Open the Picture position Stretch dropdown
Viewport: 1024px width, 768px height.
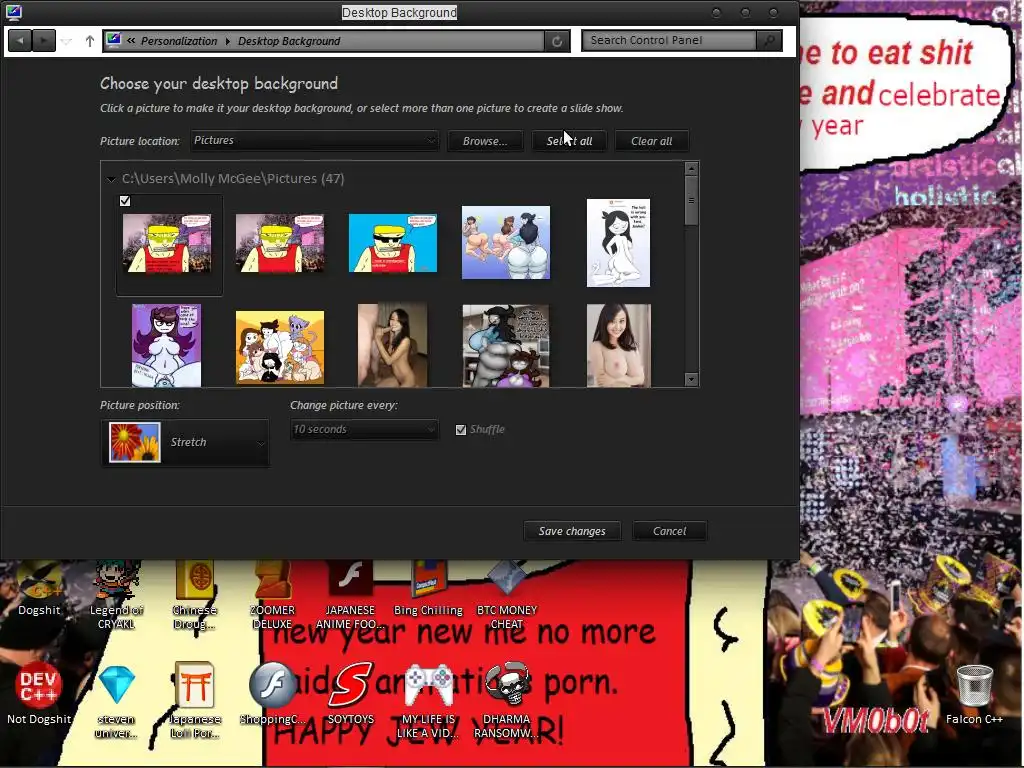pos(185,442)
